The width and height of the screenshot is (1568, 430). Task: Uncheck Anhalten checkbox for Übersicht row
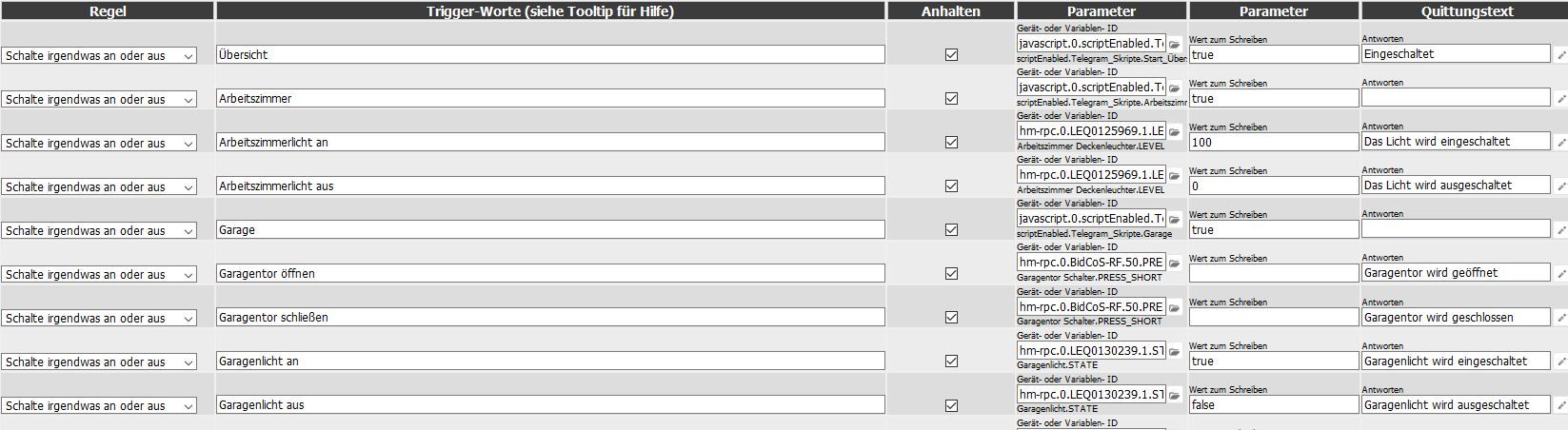click(x=951, y=55)
